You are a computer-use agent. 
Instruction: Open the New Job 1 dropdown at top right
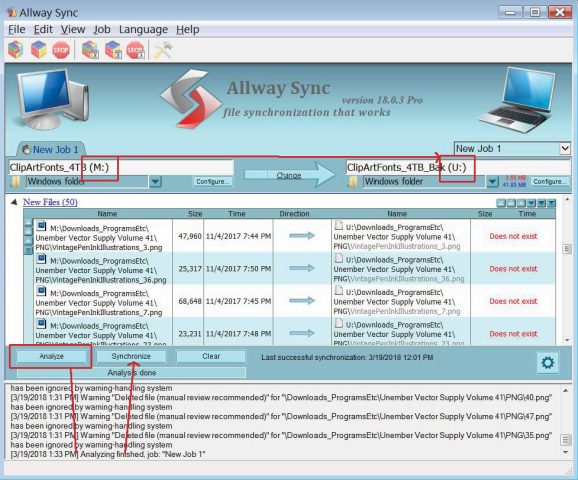click(565, 149)
